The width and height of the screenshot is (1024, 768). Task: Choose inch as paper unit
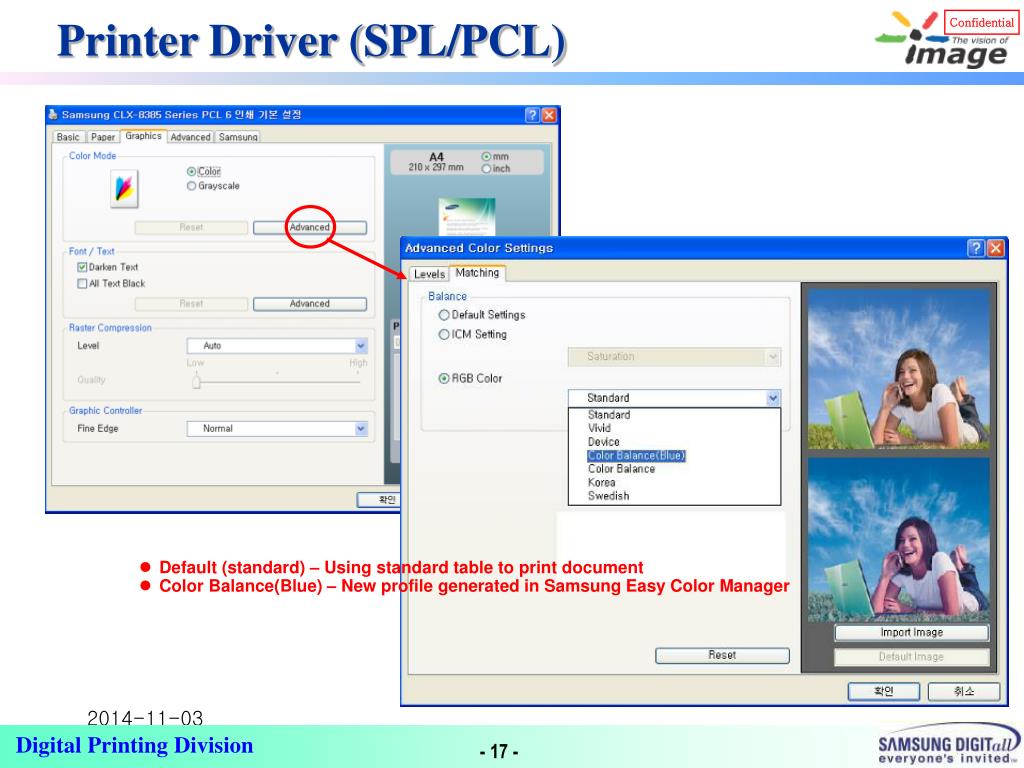486,168
